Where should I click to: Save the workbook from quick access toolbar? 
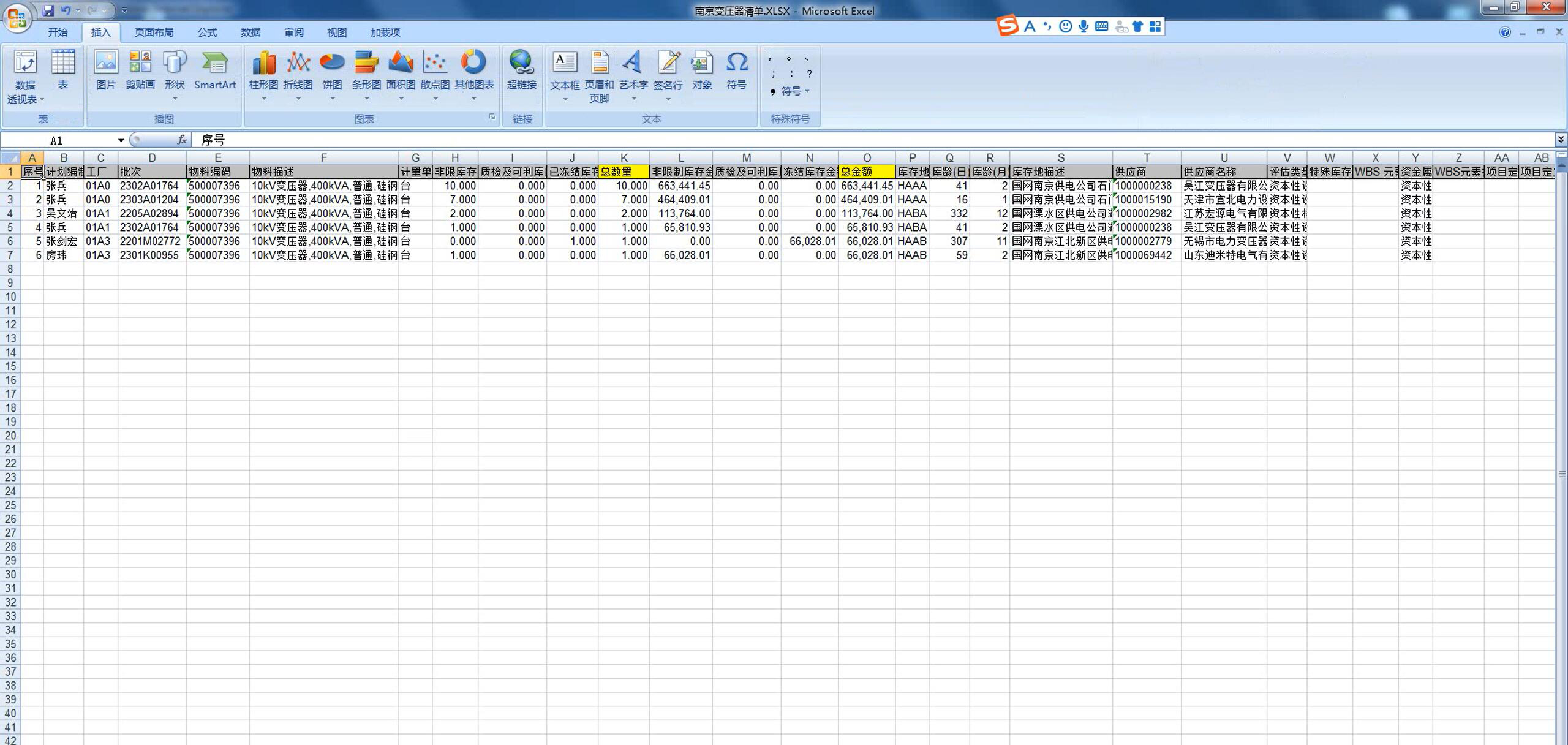point(48,10)
